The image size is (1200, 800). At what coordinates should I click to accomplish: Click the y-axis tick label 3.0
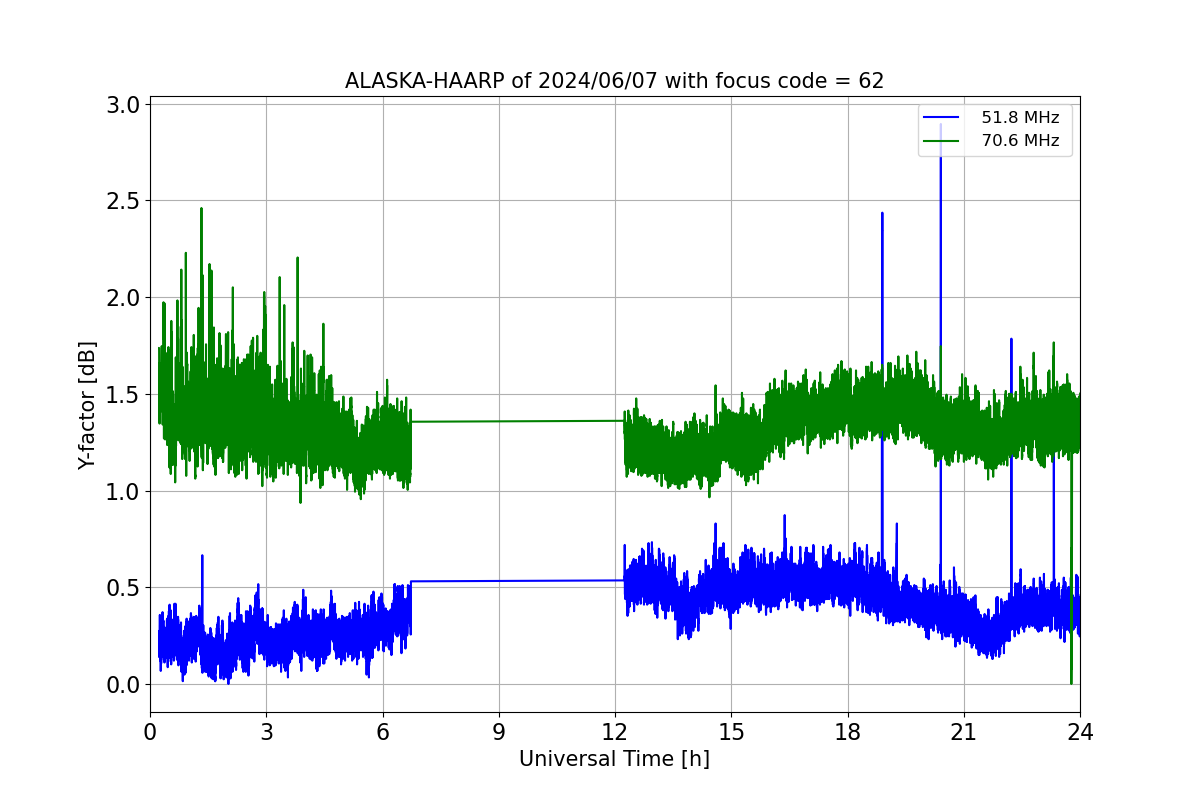point(122,104)
